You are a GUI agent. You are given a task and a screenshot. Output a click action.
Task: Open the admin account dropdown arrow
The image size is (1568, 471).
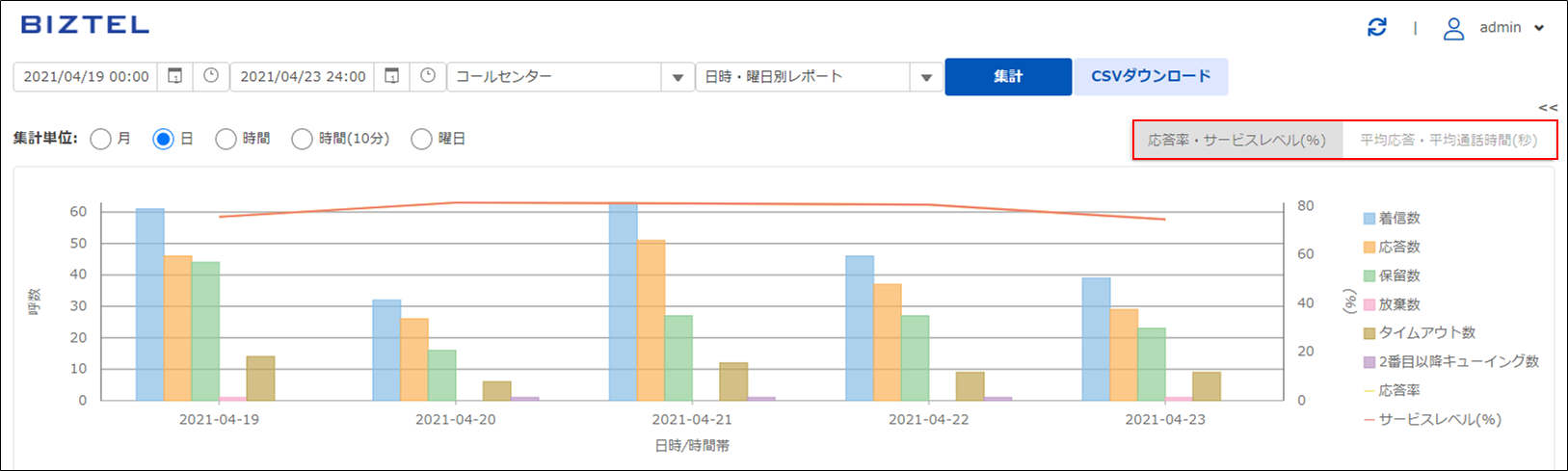coord(1539,29)
